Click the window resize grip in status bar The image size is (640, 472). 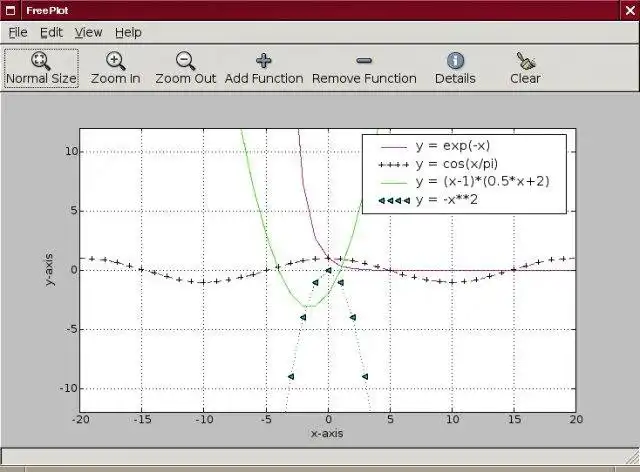point(633,458)
